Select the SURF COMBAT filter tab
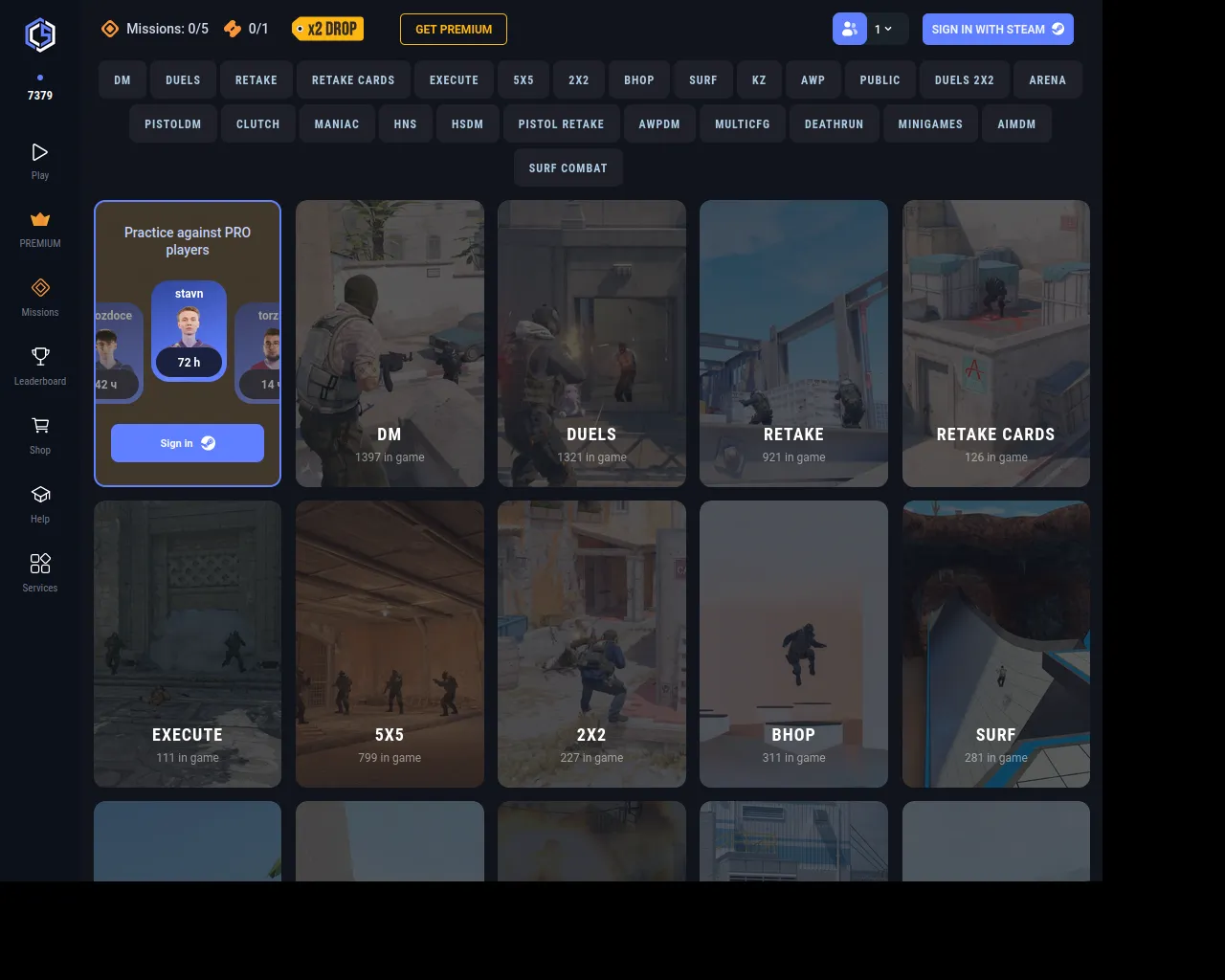Image resolution: width=1225 pixels, height=980 pixels. tap(568, 168)
